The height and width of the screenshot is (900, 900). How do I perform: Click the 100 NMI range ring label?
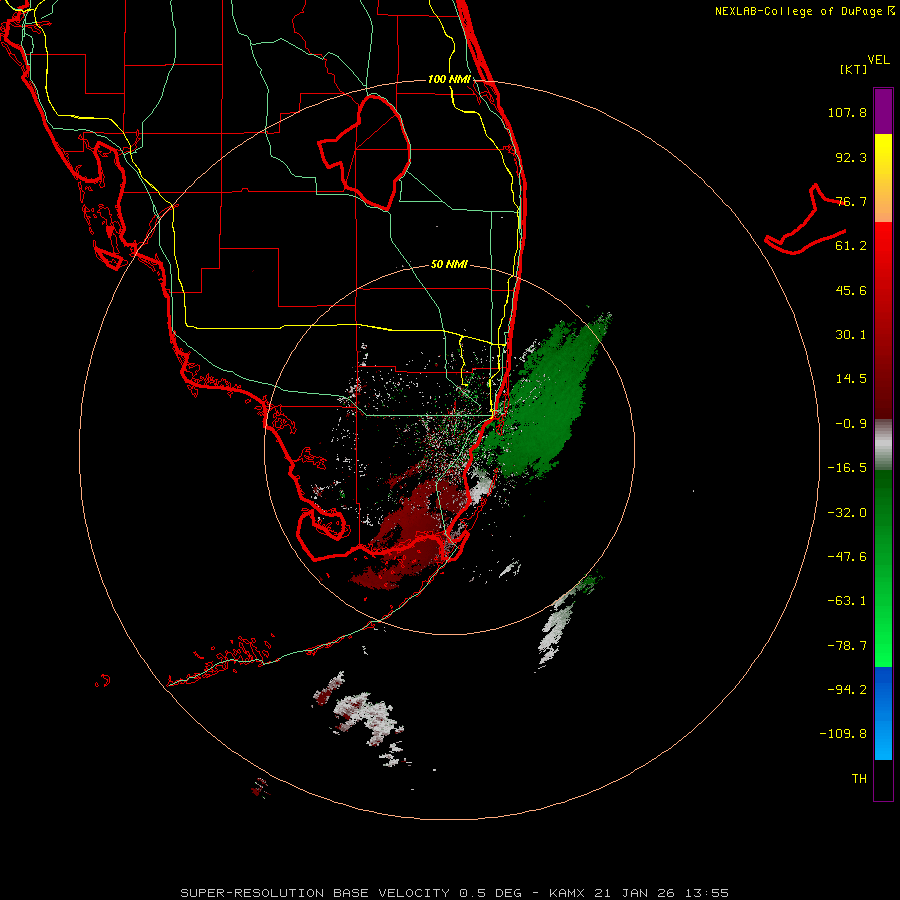click(449, 79)
